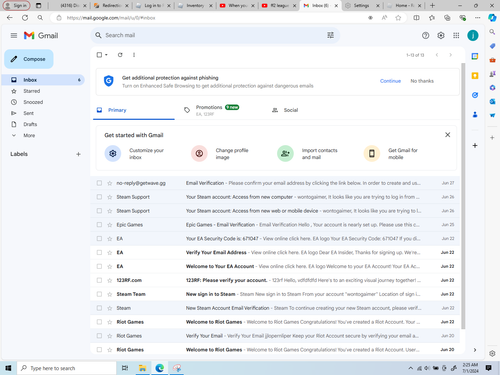Dismiss banner with No thanks
This screenshot has height=375, width=500.
[x=422, y=81]
